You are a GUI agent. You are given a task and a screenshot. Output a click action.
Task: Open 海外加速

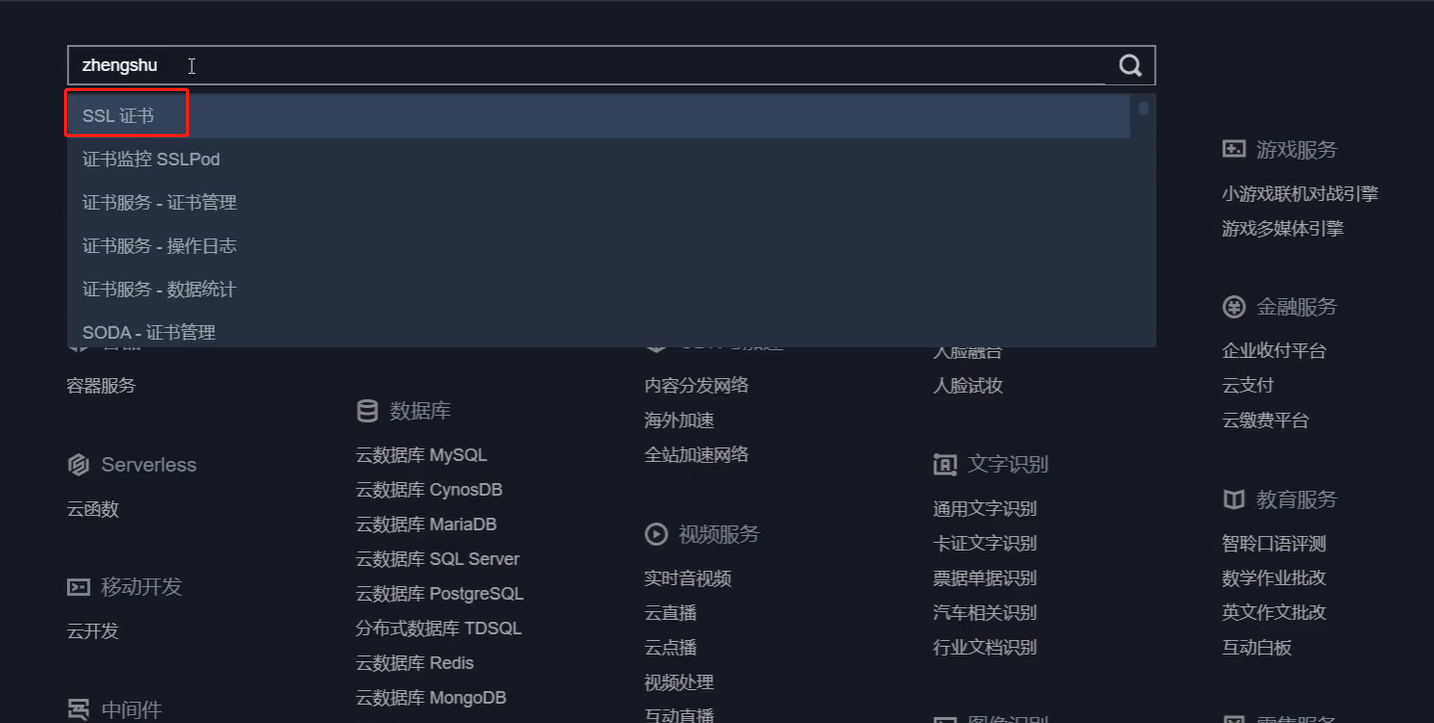(x=679, y=421)
